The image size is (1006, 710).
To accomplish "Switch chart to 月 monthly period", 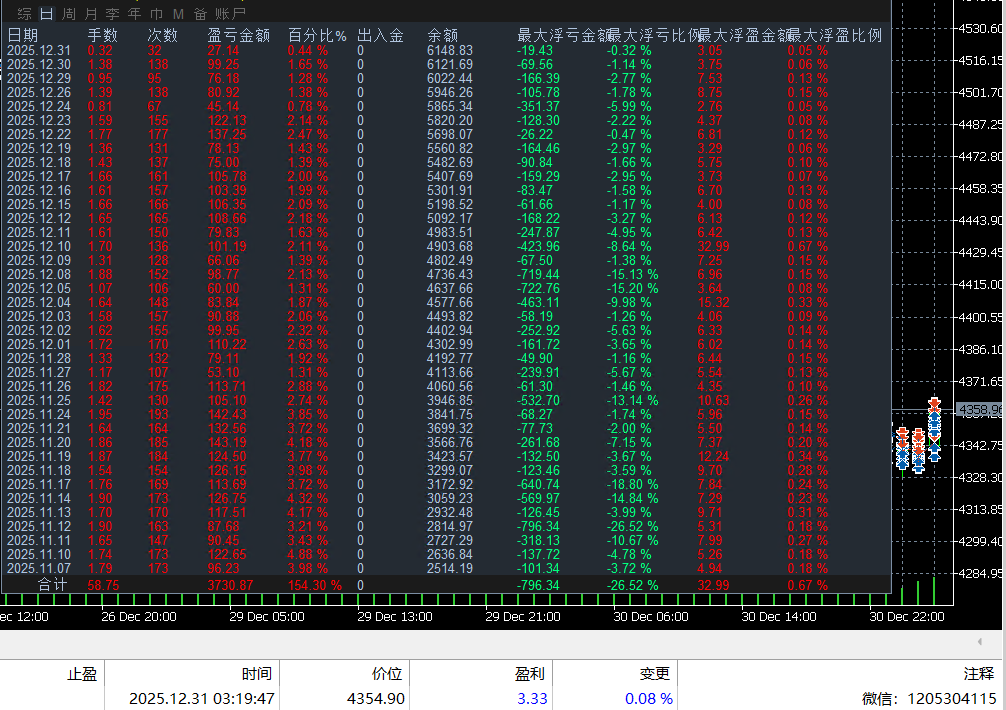I will click(90, 14).
